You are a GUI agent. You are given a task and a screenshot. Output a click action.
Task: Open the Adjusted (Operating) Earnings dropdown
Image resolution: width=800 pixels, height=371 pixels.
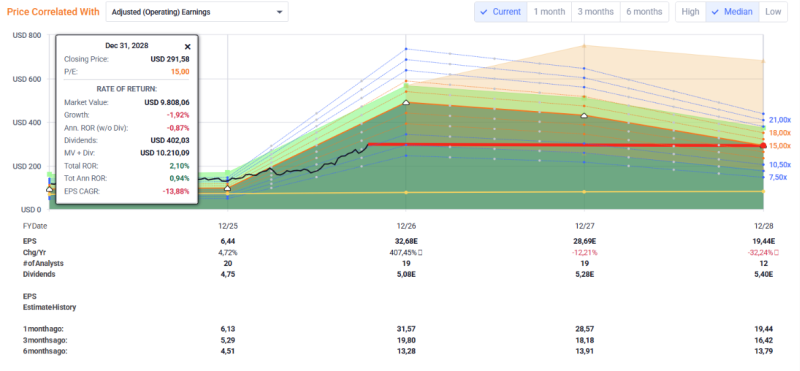197,12
